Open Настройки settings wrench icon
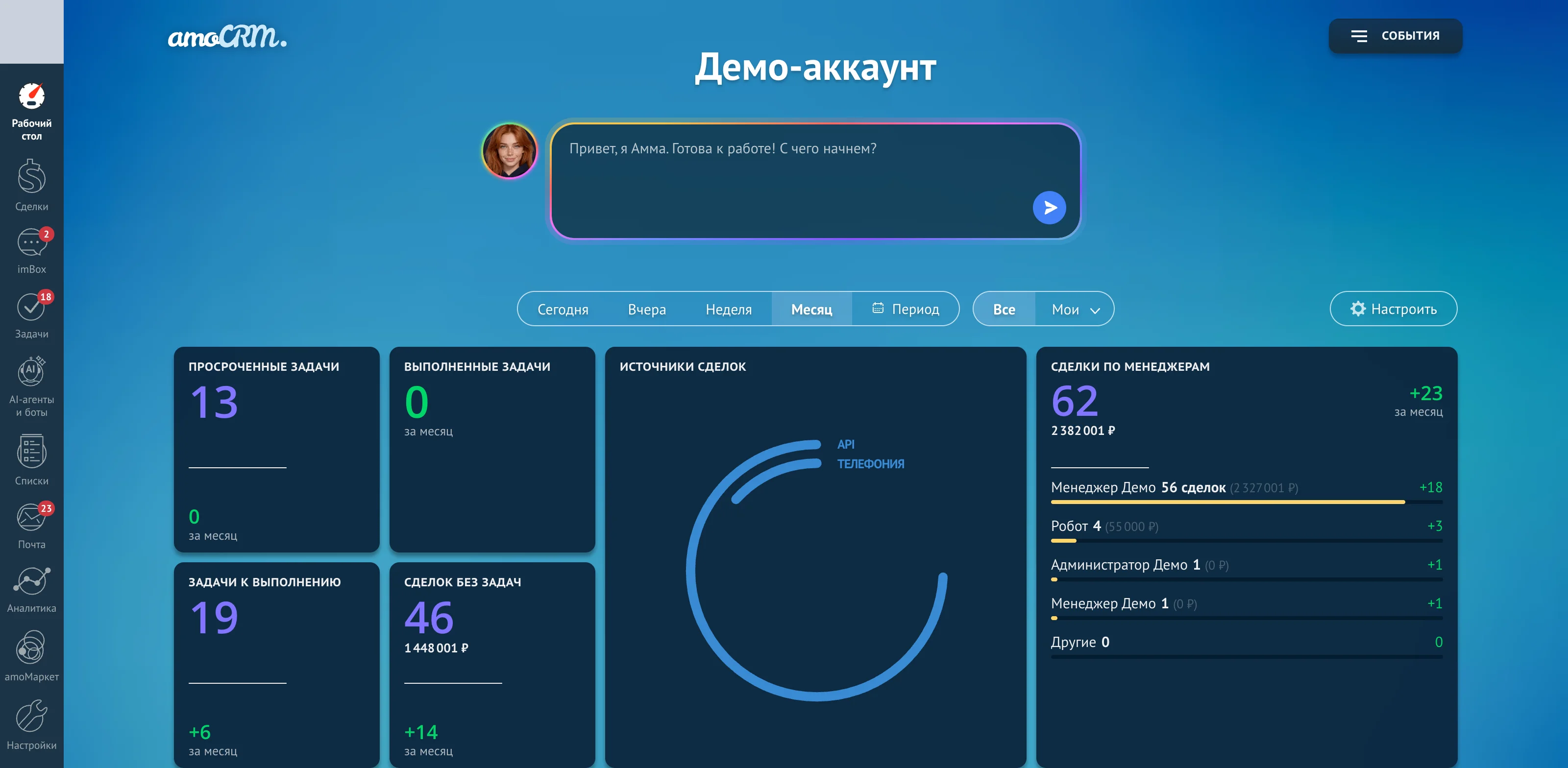The width and height of the screenshot is (1568, 768). (x=32, y=716)
